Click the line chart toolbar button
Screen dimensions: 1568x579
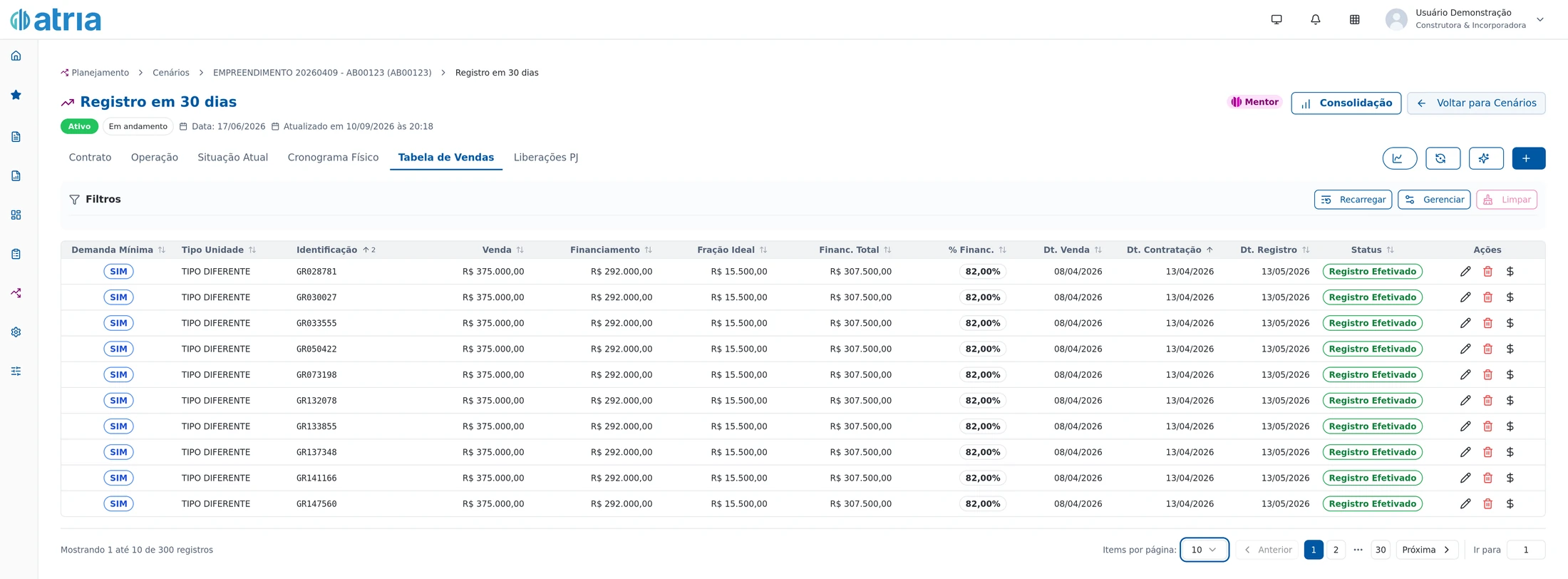pos(1400,158)
